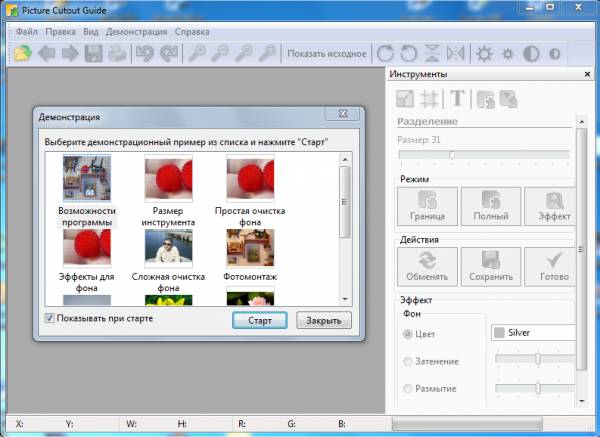The height and width of the screenshot is (437, 600).
Task: Click the Rotate counterclockwise icon
Action: pyautogui.click(x=409, y=54)
